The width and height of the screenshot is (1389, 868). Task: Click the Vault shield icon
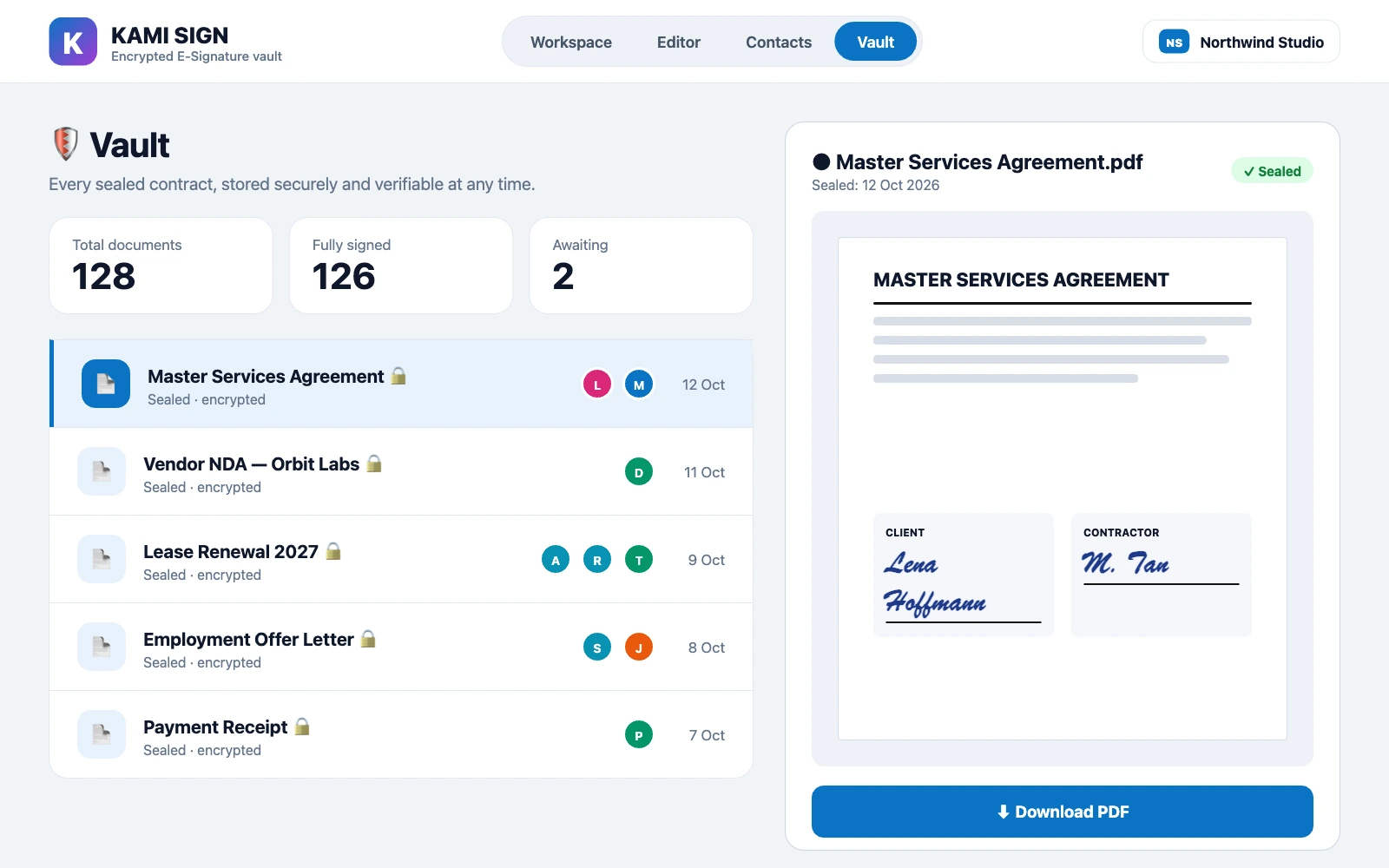66,144
